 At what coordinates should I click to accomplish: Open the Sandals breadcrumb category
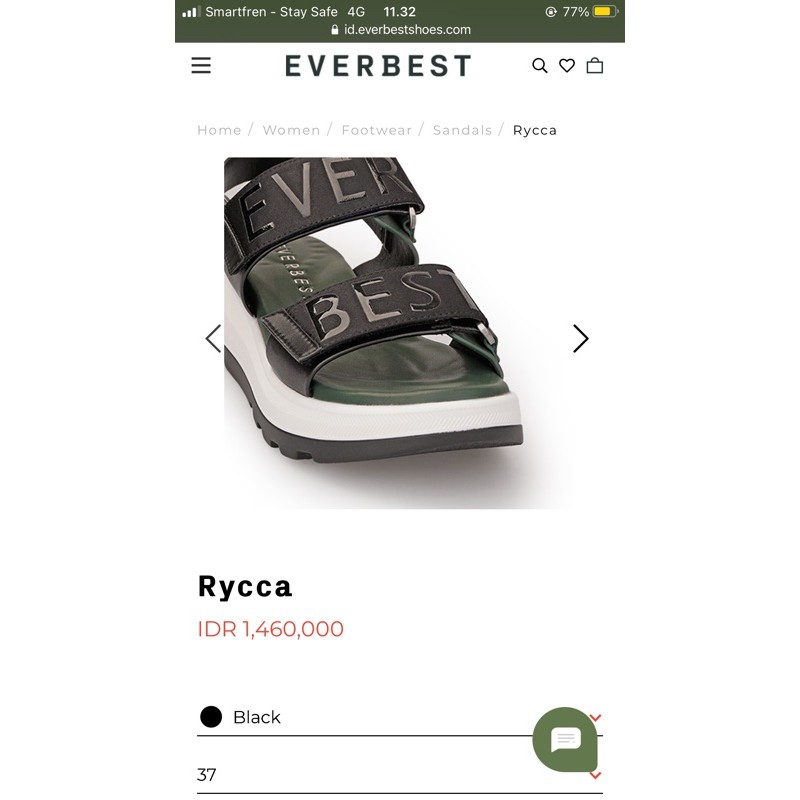[x=463, y=131]
